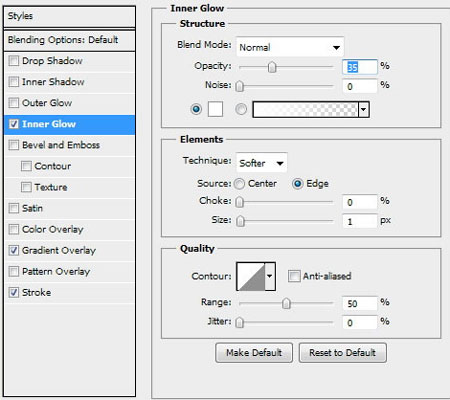Click the Opacity slider handle
Image resolution: width=450 pixels, height=400 pixels.
coord(272,67)
